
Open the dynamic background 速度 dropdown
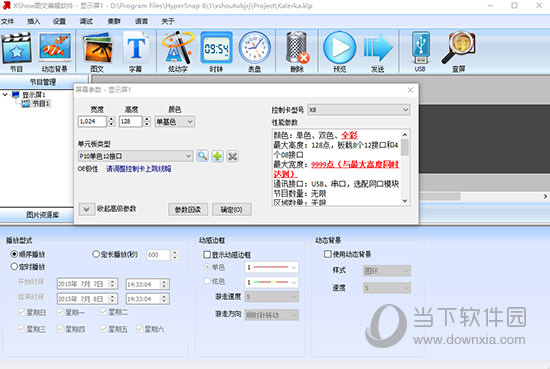coord(387,288)
